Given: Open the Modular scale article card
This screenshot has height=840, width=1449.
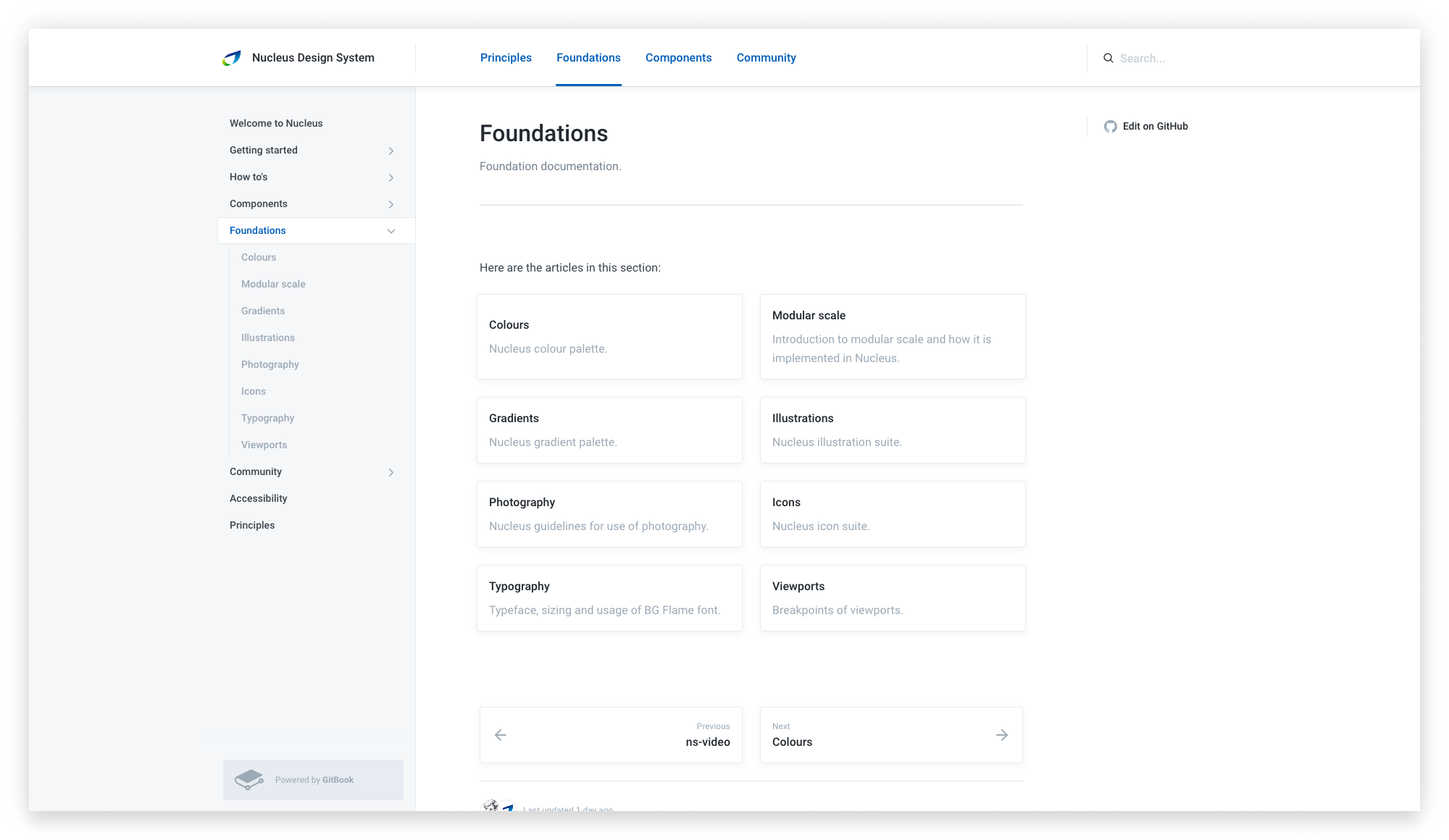Looking at the screenshot, I should point(893,337).
